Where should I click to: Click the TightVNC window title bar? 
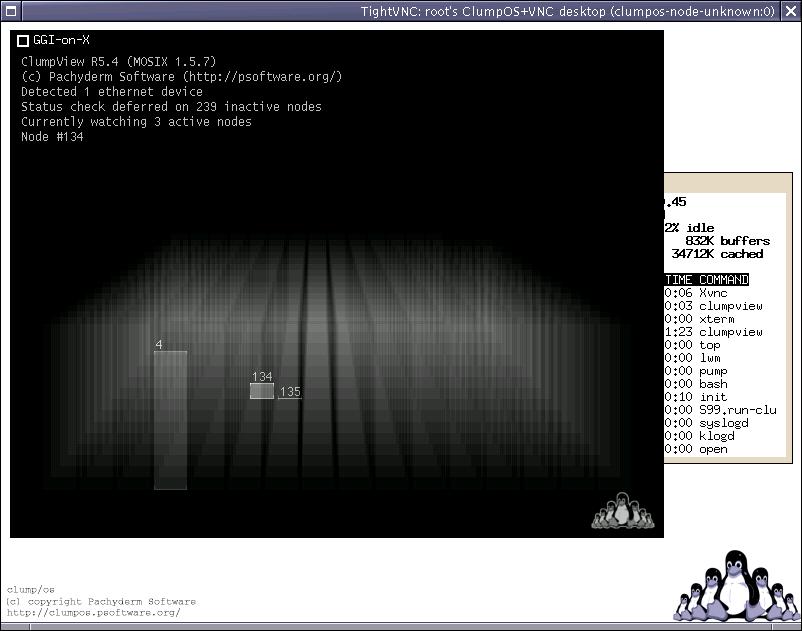(401, 11)
